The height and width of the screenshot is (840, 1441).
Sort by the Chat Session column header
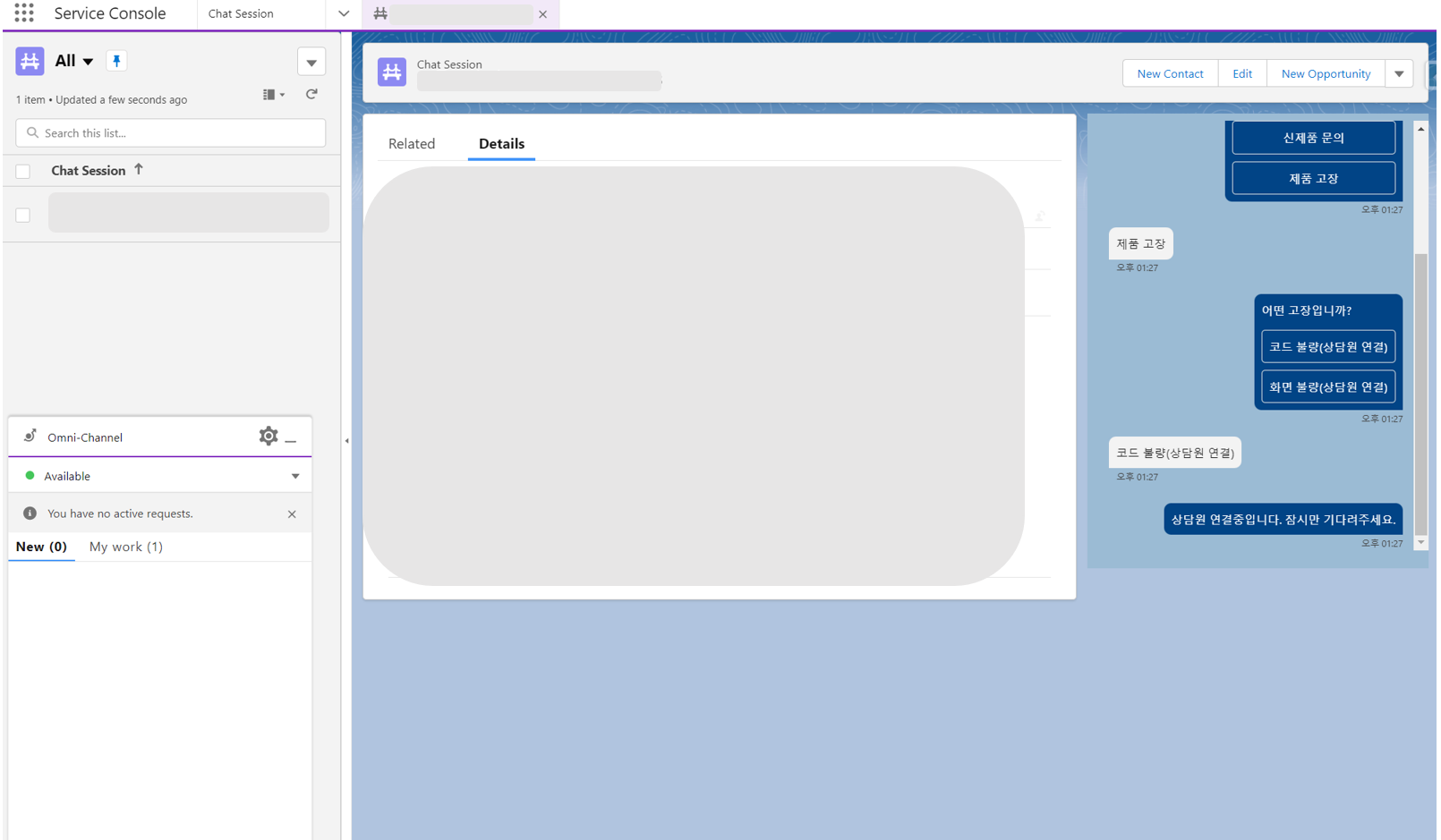click(x=89, y=171)
